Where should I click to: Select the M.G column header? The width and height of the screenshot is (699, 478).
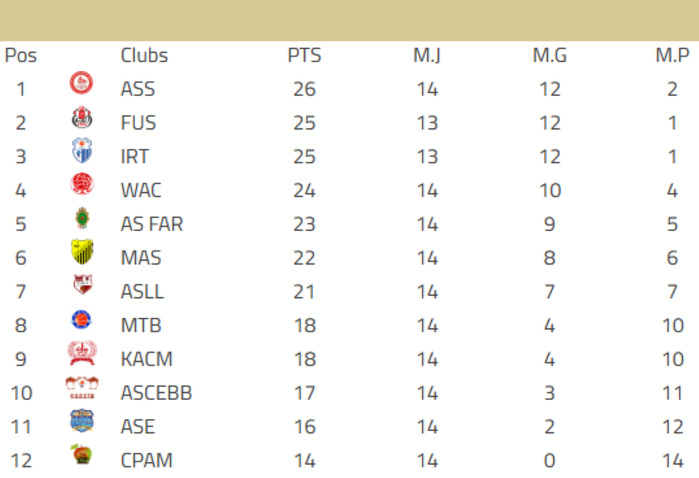(549, 56)
